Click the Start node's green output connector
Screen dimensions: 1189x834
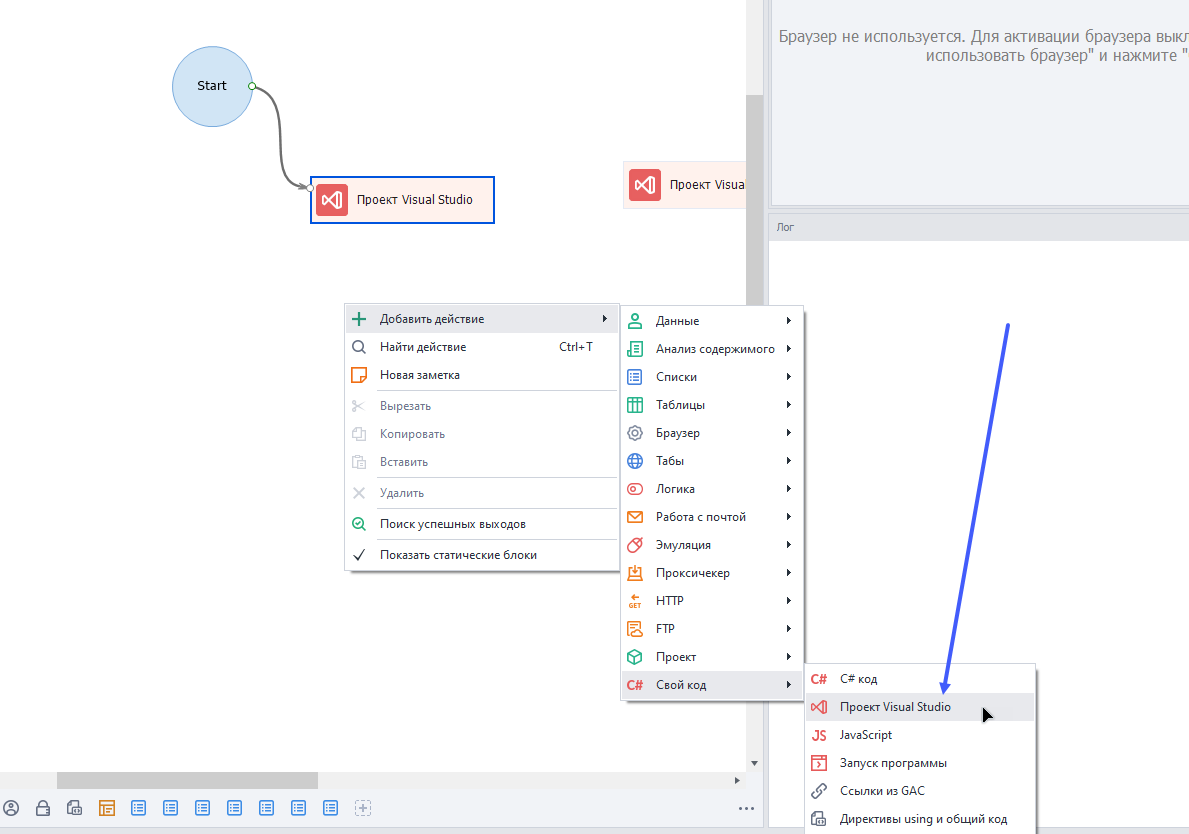[252, 86]
